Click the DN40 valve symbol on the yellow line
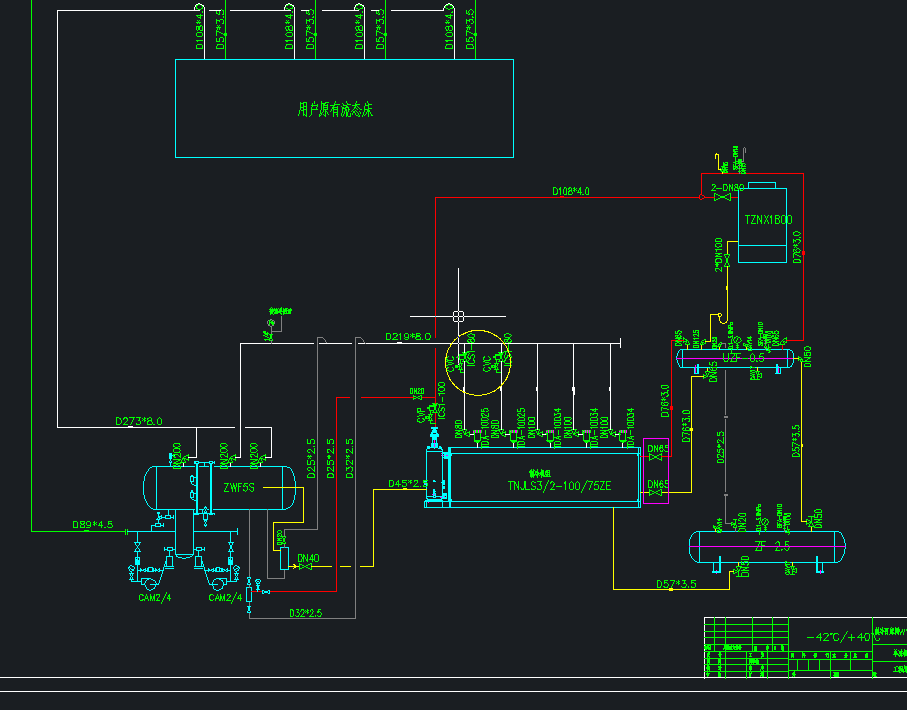Viewport: 907px width, 710px height. (x=304, y=567)
